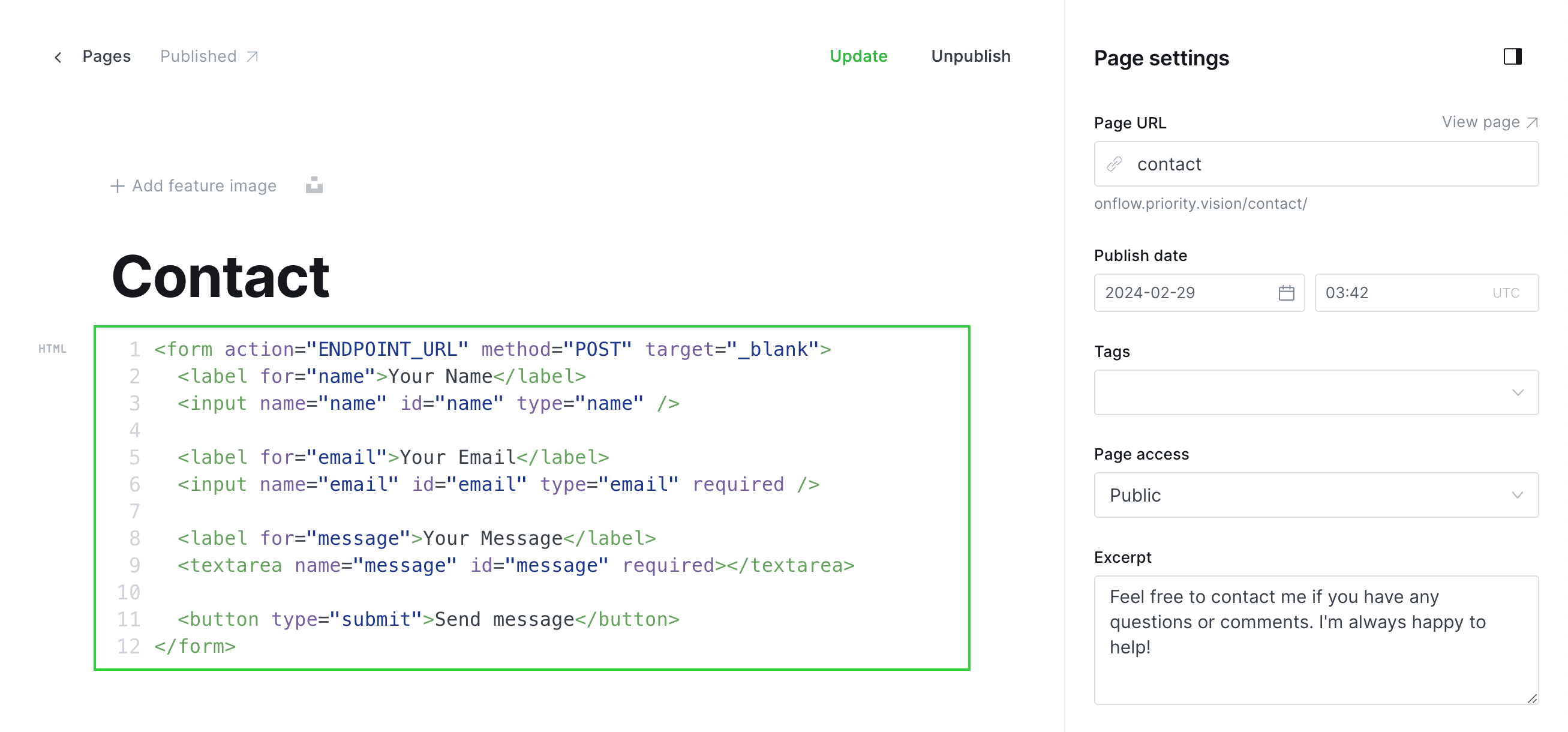Click the plus icon to add feature image
The height and width of the screenshot is (732, 1568).
(116, 185)
